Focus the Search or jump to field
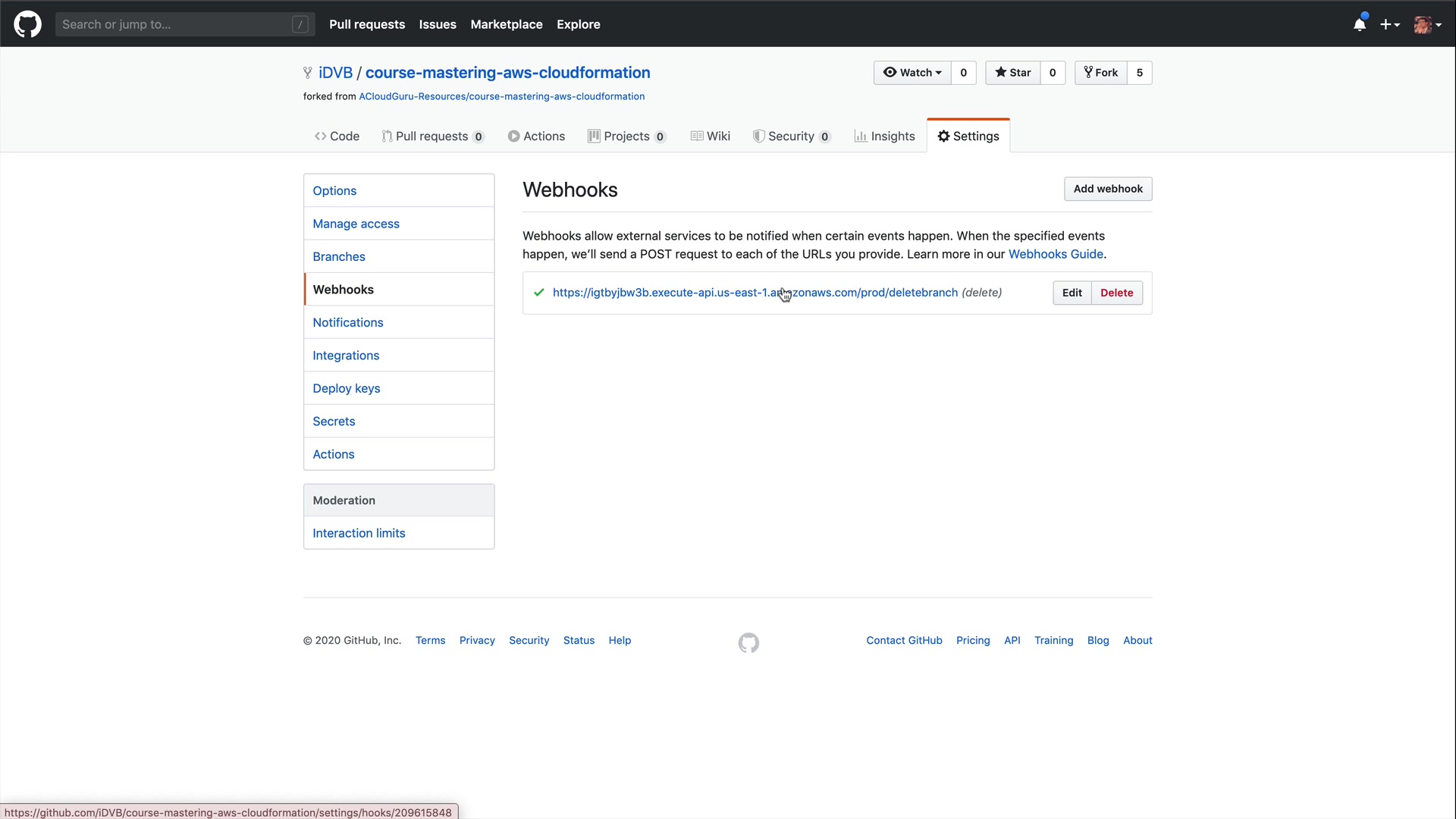1456x819 pixels. click(174, 24)
